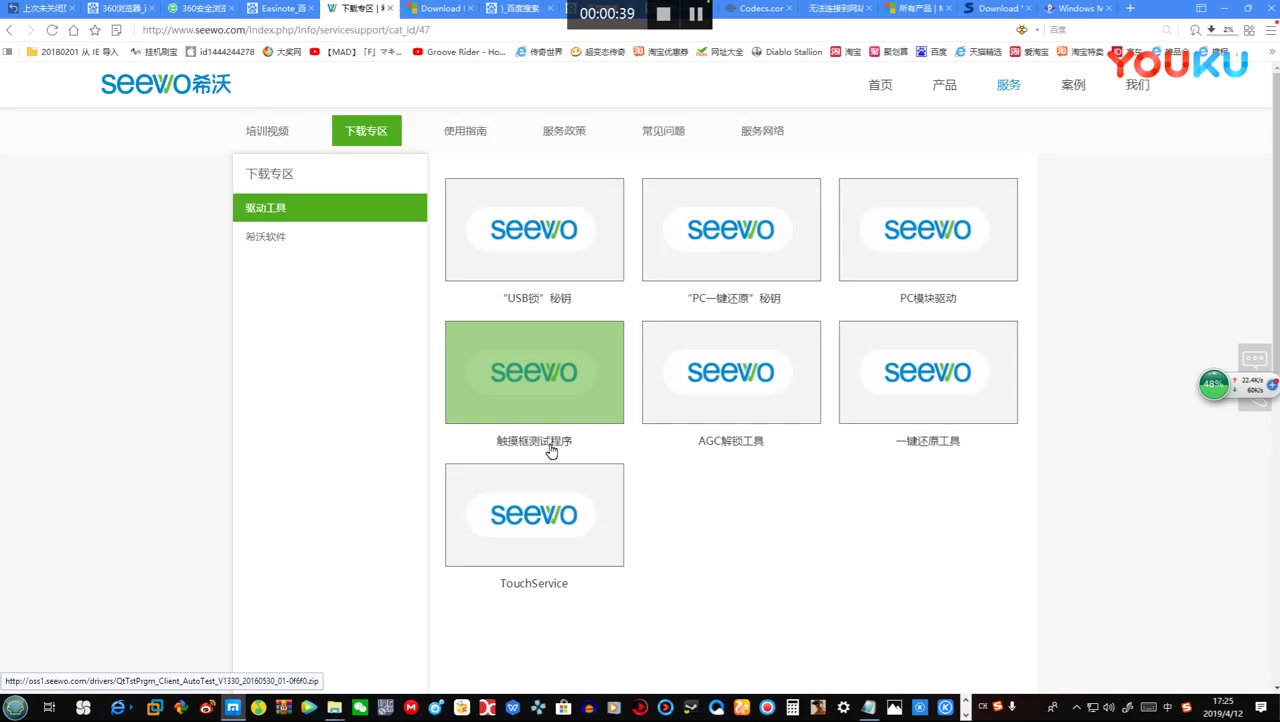
Task: Switch to the Easinote browser tab
Action: (279, 8)
